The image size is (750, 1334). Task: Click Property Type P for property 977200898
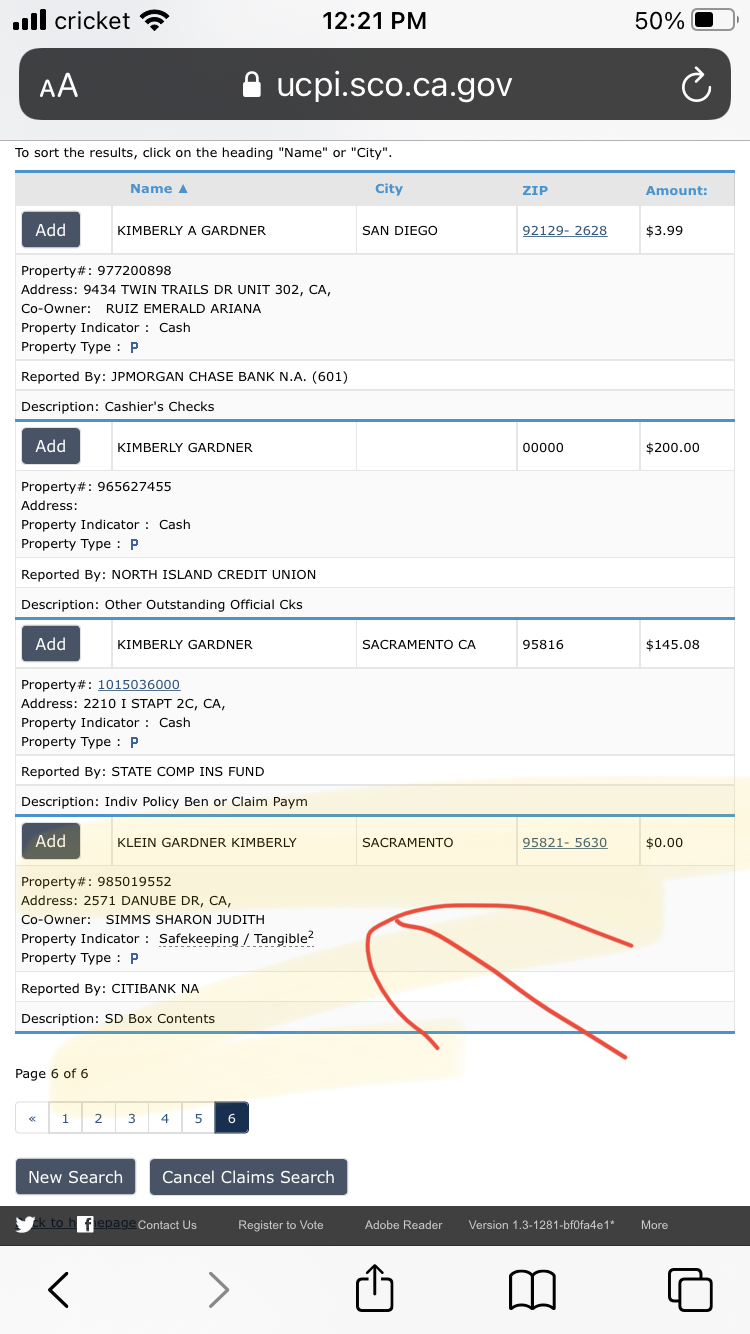pyautogui.click(x=134, y=347)
